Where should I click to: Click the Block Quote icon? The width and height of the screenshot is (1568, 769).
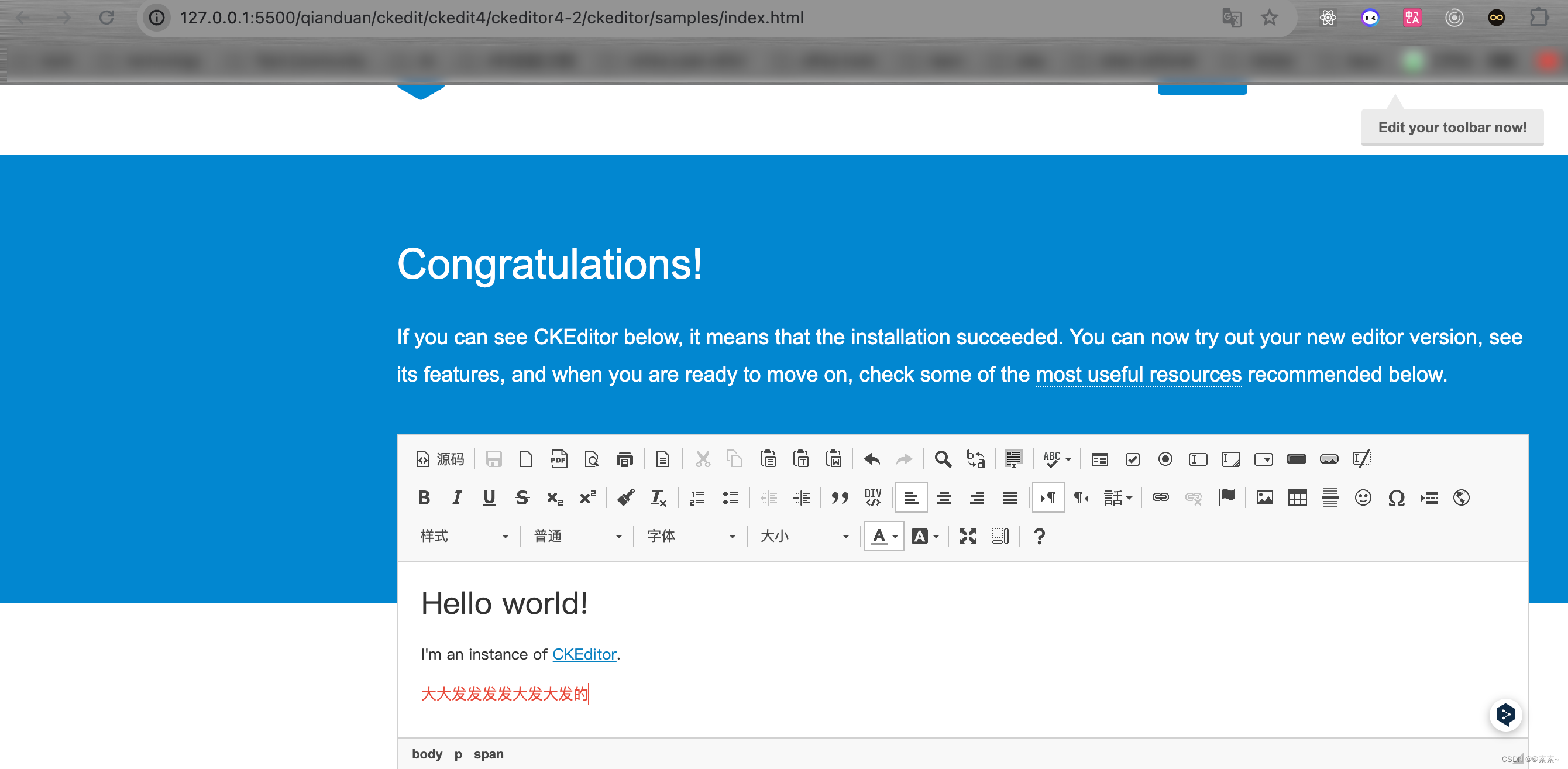(840, 498)
